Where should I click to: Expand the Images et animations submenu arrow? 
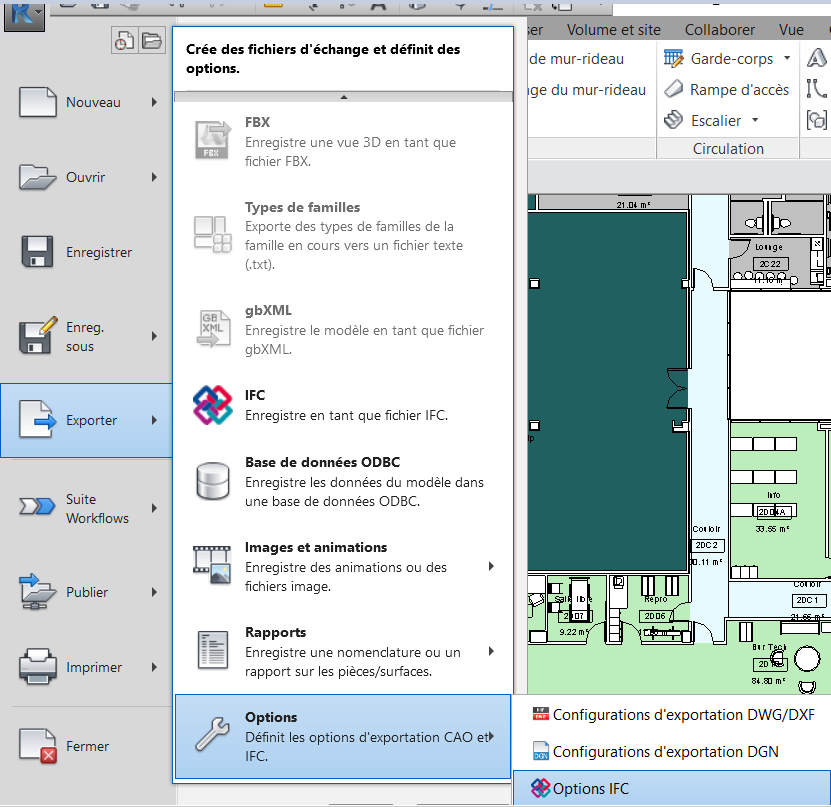pos(491,567)
